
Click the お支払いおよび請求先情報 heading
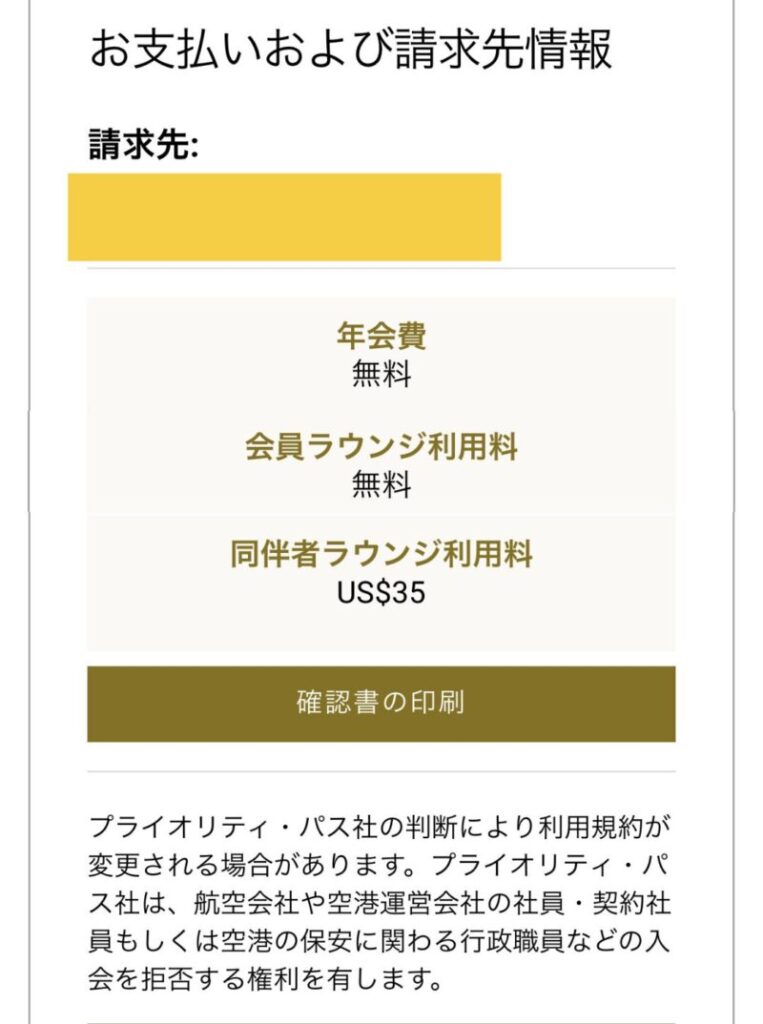point(350,50)
